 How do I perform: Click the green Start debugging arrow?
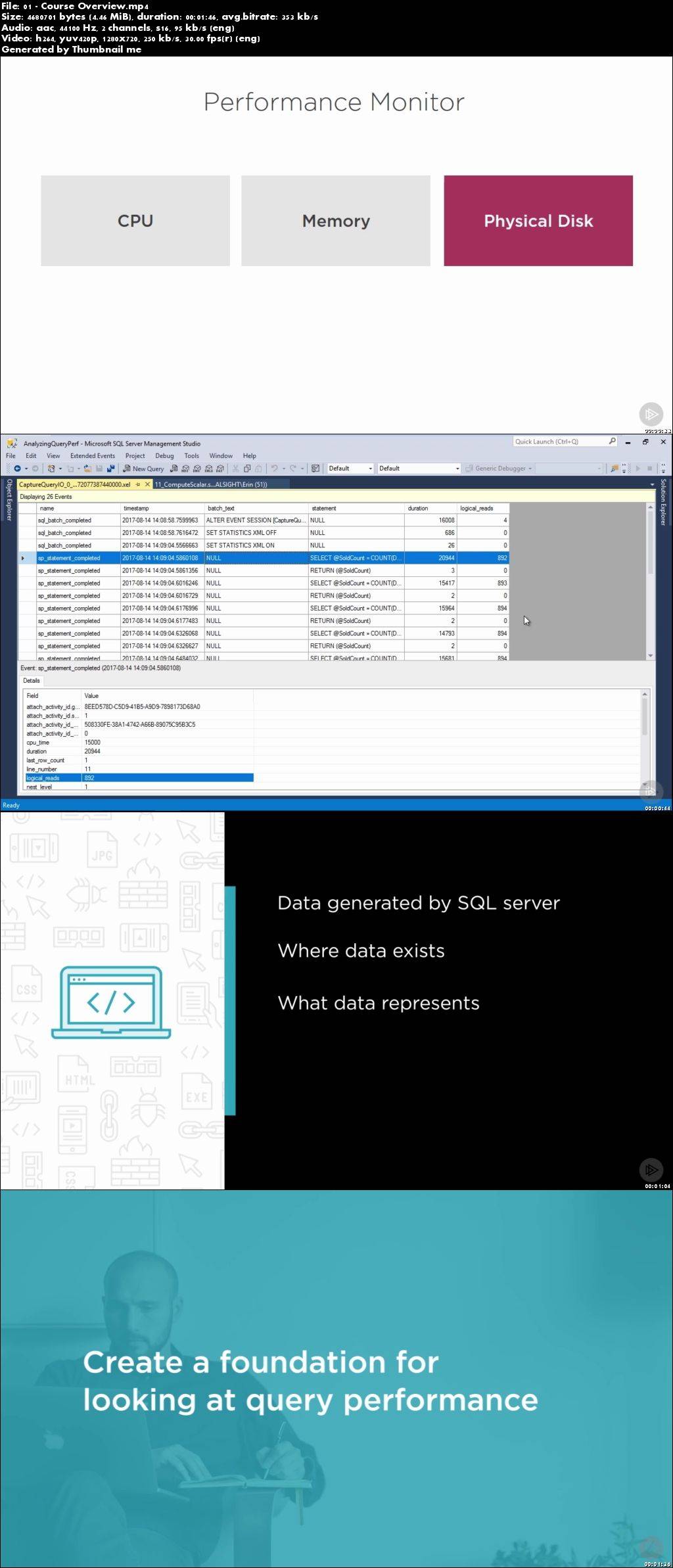(638, 469)
